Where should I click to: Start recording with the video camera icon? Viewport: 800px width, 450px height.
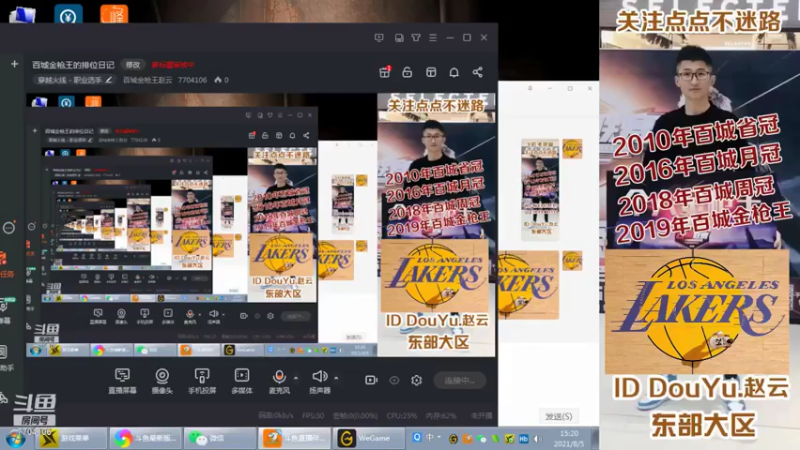pyautogui.click(x=371, y=380)
